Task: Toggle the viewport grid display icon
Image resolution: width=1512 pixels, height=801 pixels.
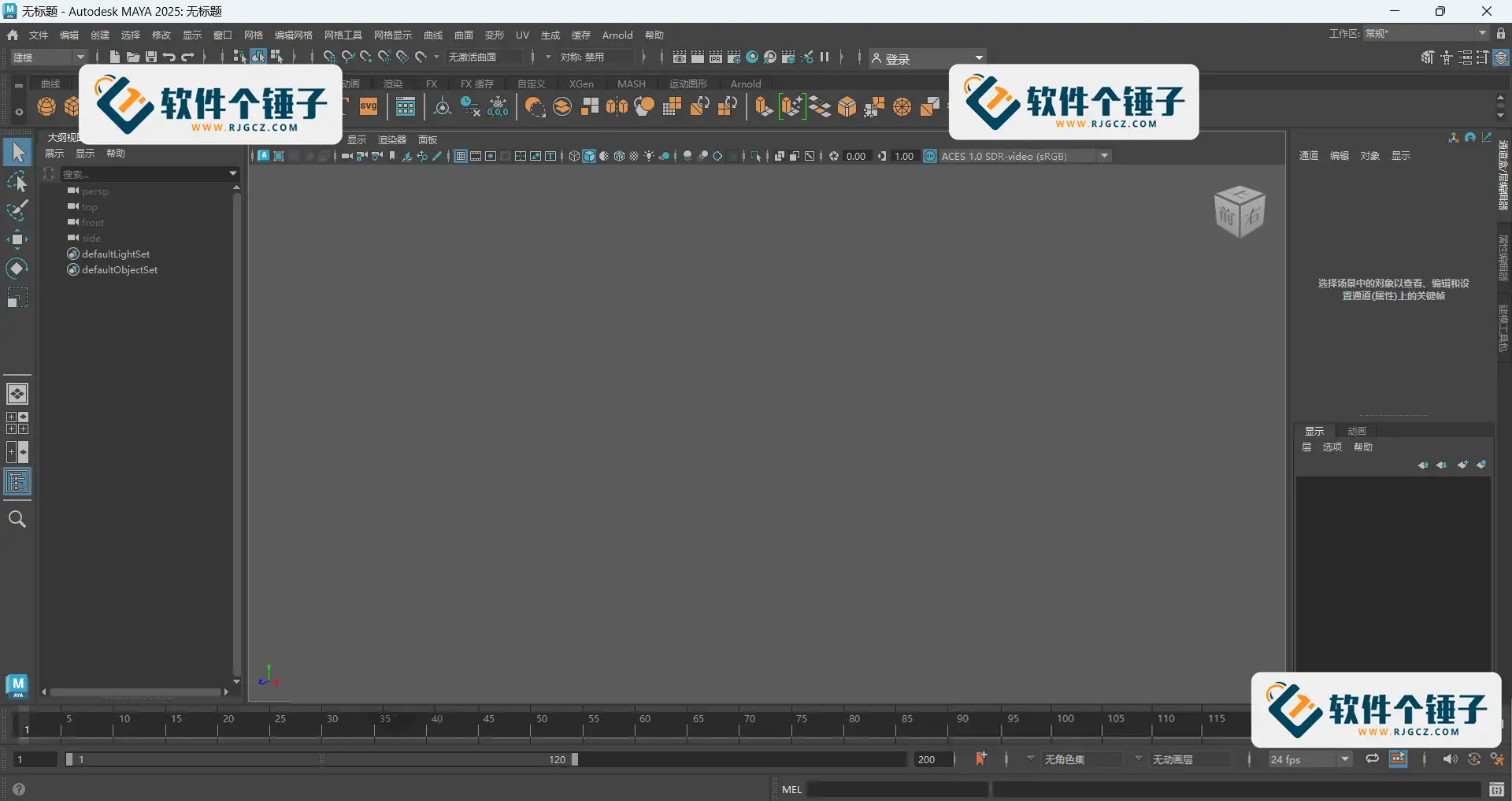Action: (x=461, y=156)
